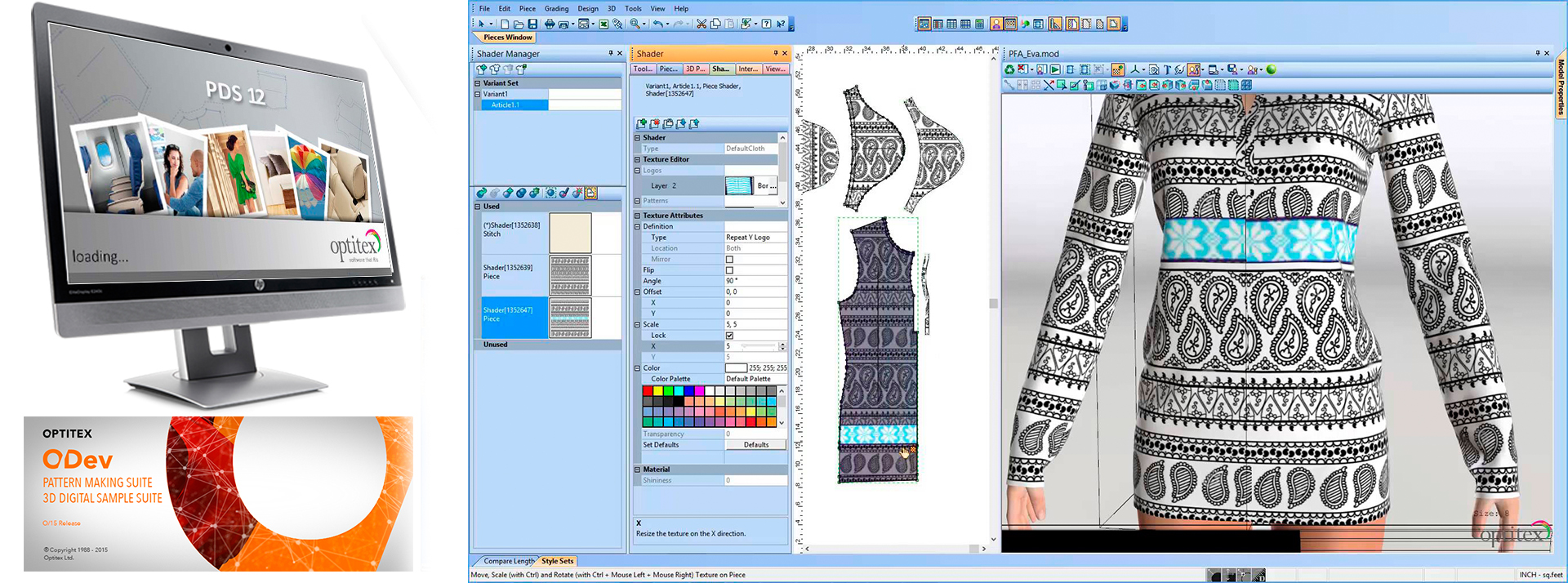1568x583 pixels.
Task: Toggle the Scale Lock checkbox
Action: tap(729, 336)
